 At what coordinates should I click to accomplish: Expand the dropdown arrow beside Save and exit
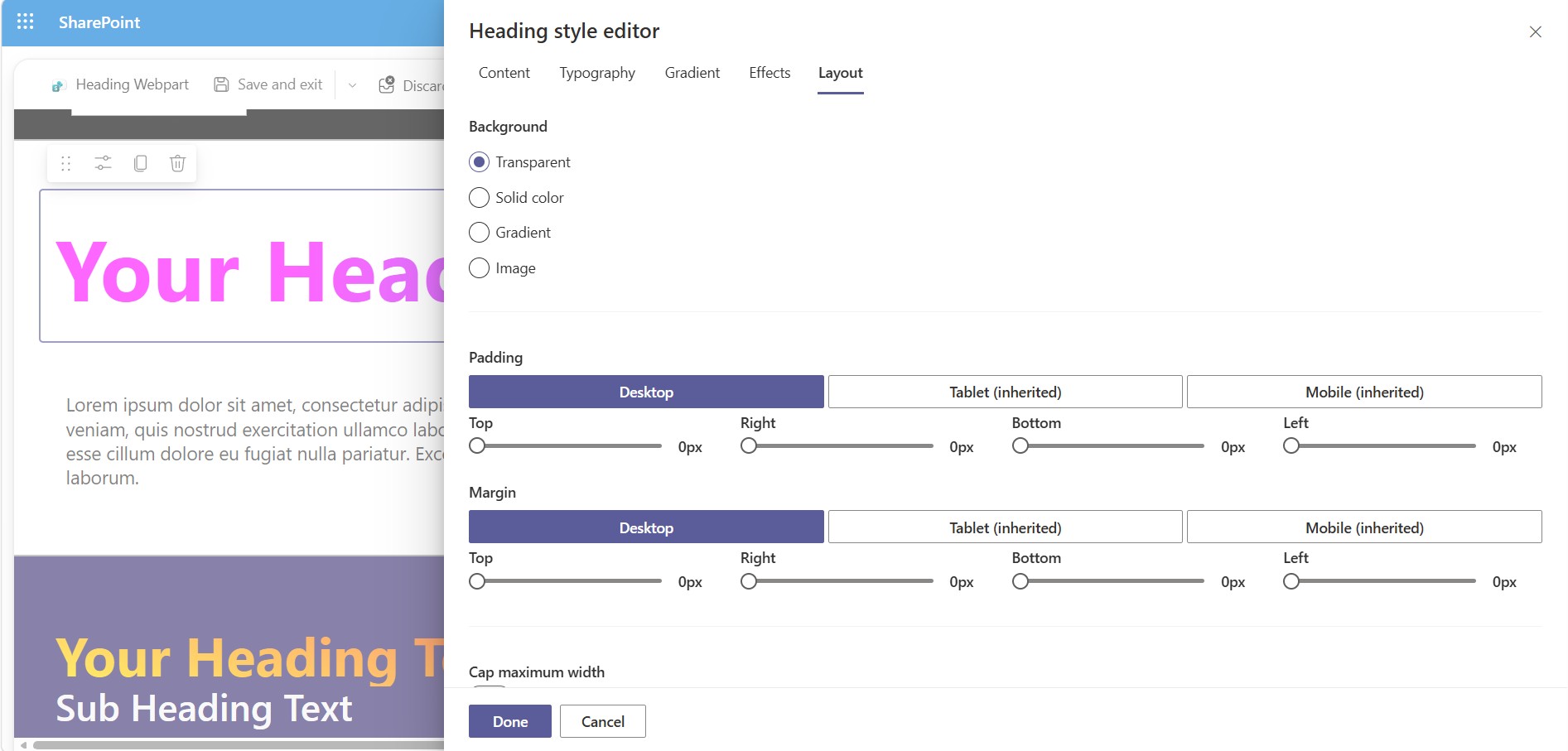[352, 85]
